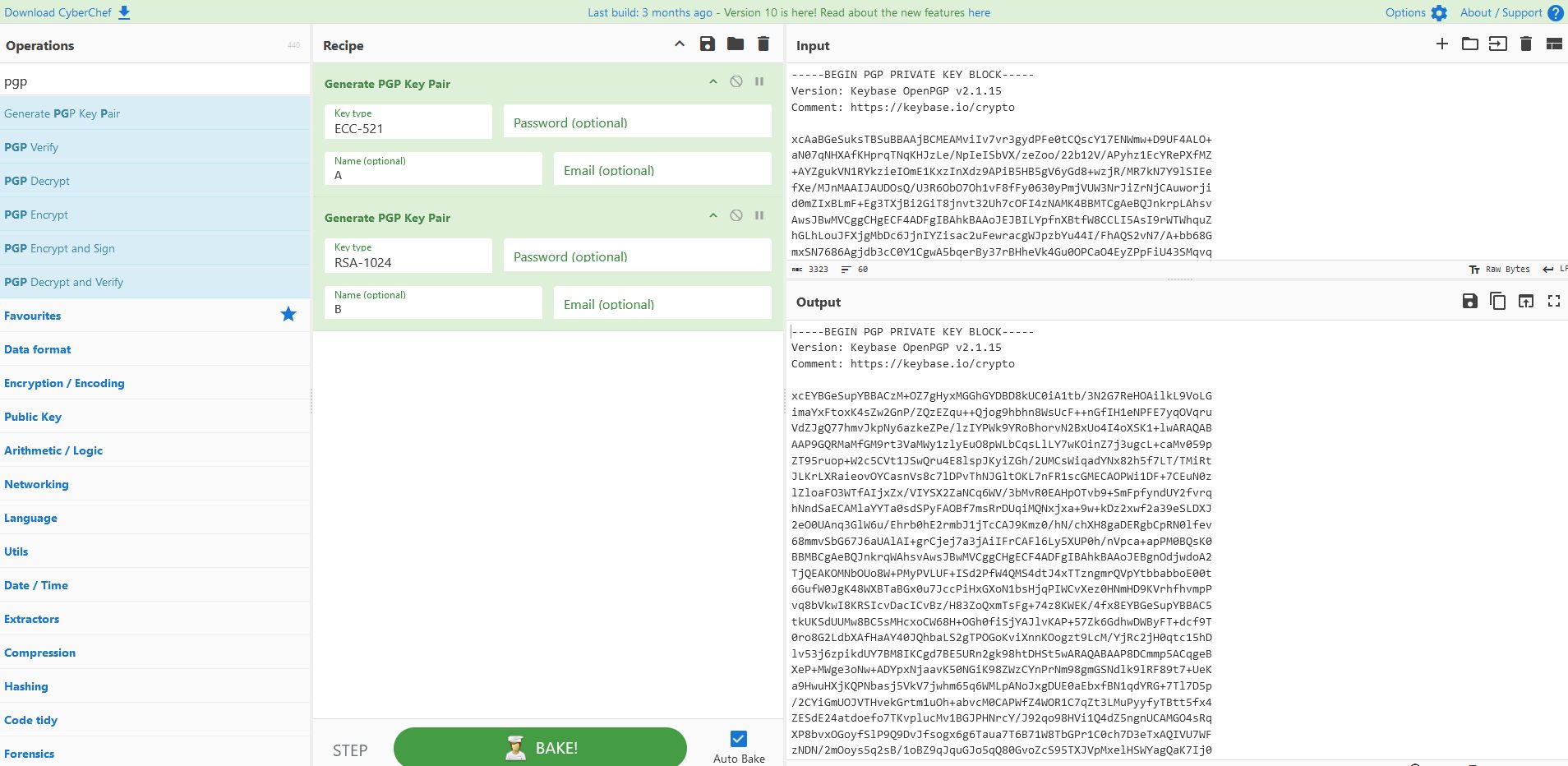Screen dimensions: 1568x766
Task: Save output to file
Action: click(x=1470, y=301)
